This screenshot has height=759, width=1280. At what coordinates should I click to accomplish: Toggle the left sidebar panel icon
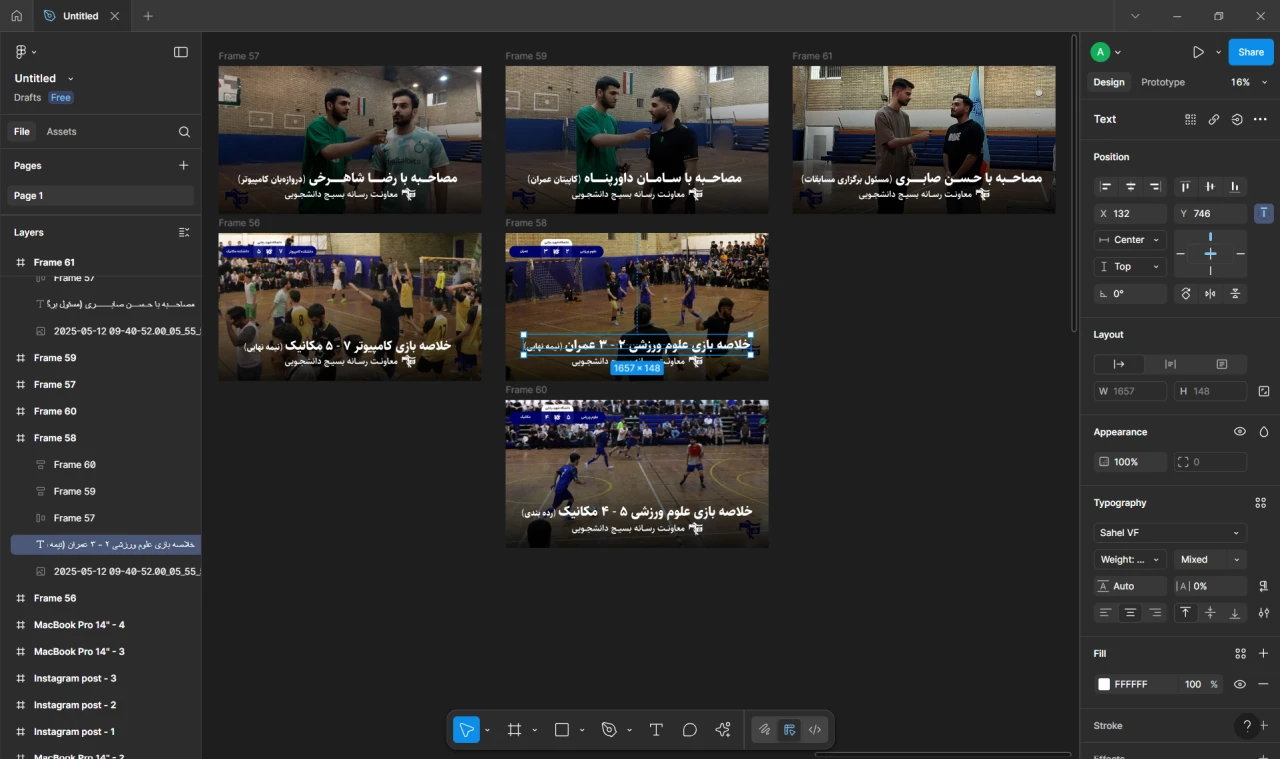tap(181, 52)
